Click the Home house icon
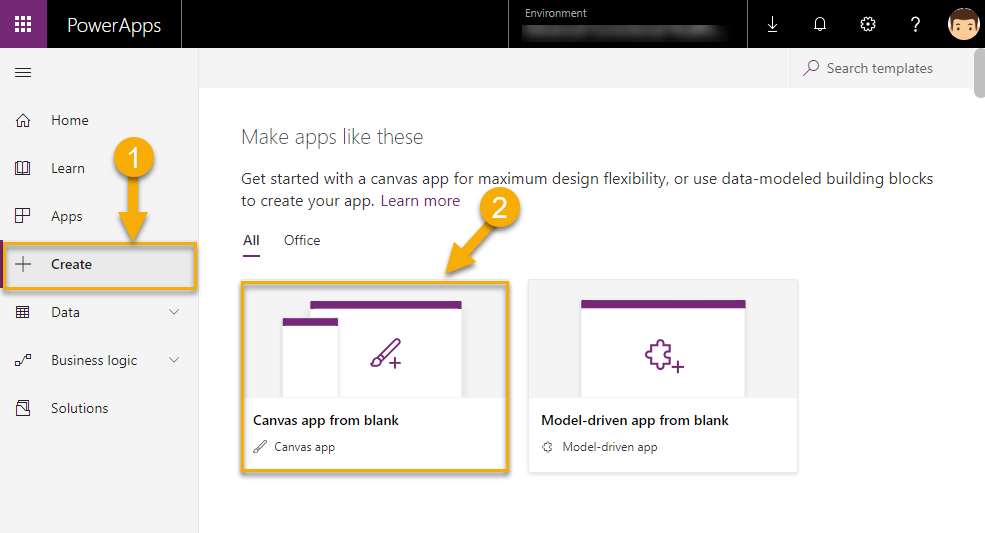Image resolution: width=985 pixels, height=533 pixels. pos(23,120)
